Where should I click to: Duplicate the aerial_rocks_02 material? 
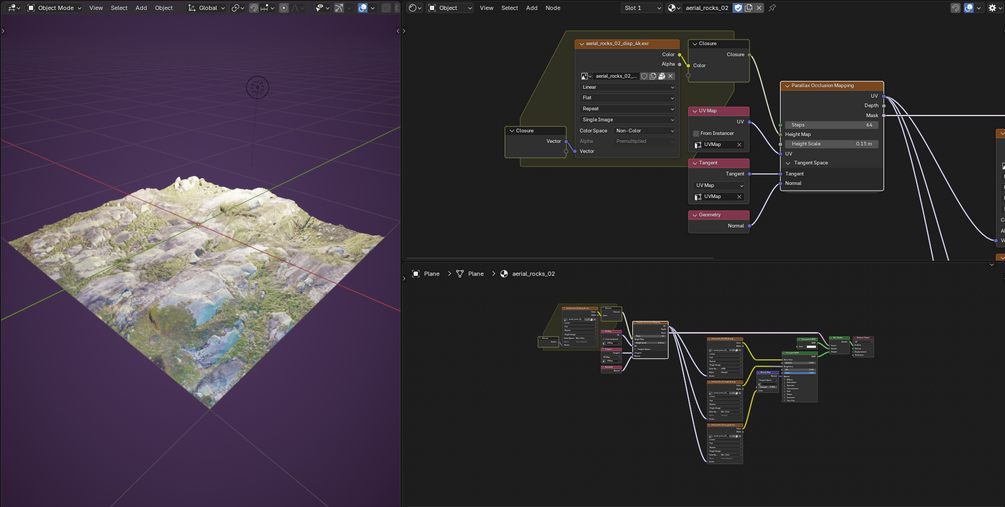click(749, 8)
